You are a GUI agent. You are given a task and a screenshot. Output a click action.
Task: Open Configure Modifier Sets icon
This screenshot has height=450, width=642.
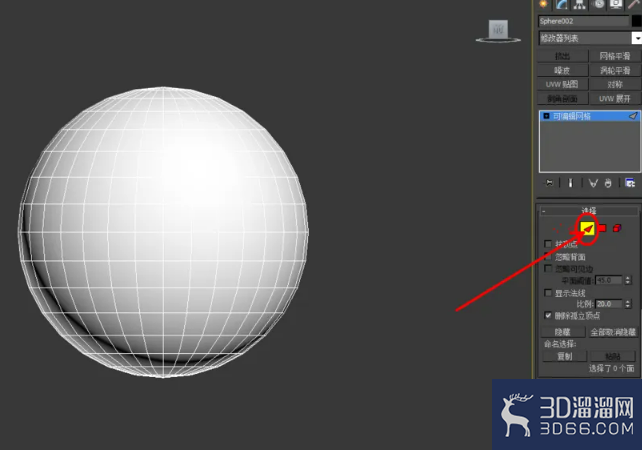tap(630, 183)
